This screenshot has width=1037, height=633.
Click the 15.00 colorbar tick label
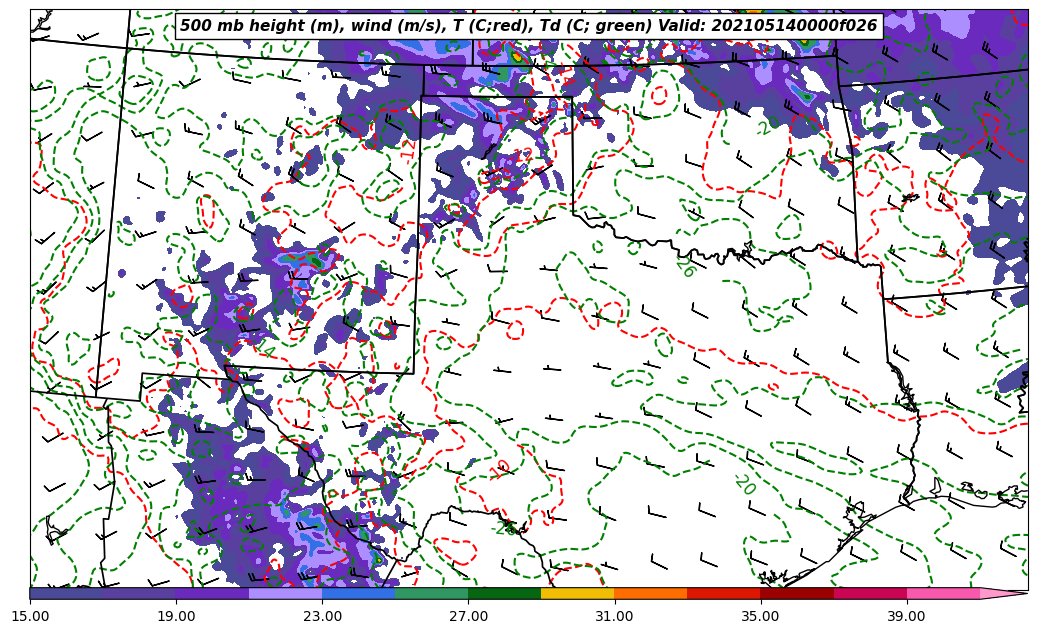pos(30,616)
